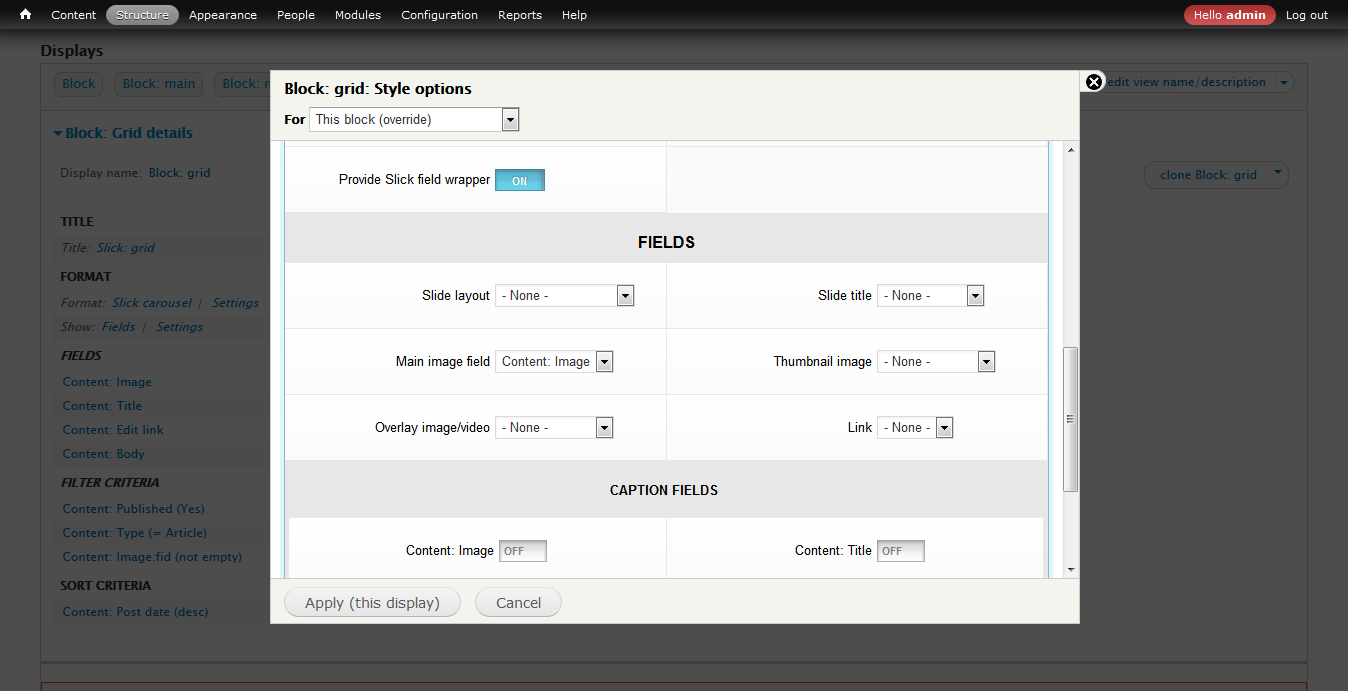Cancel the Style options dialog
This screenshot has width=1348, height=691.
518,602
